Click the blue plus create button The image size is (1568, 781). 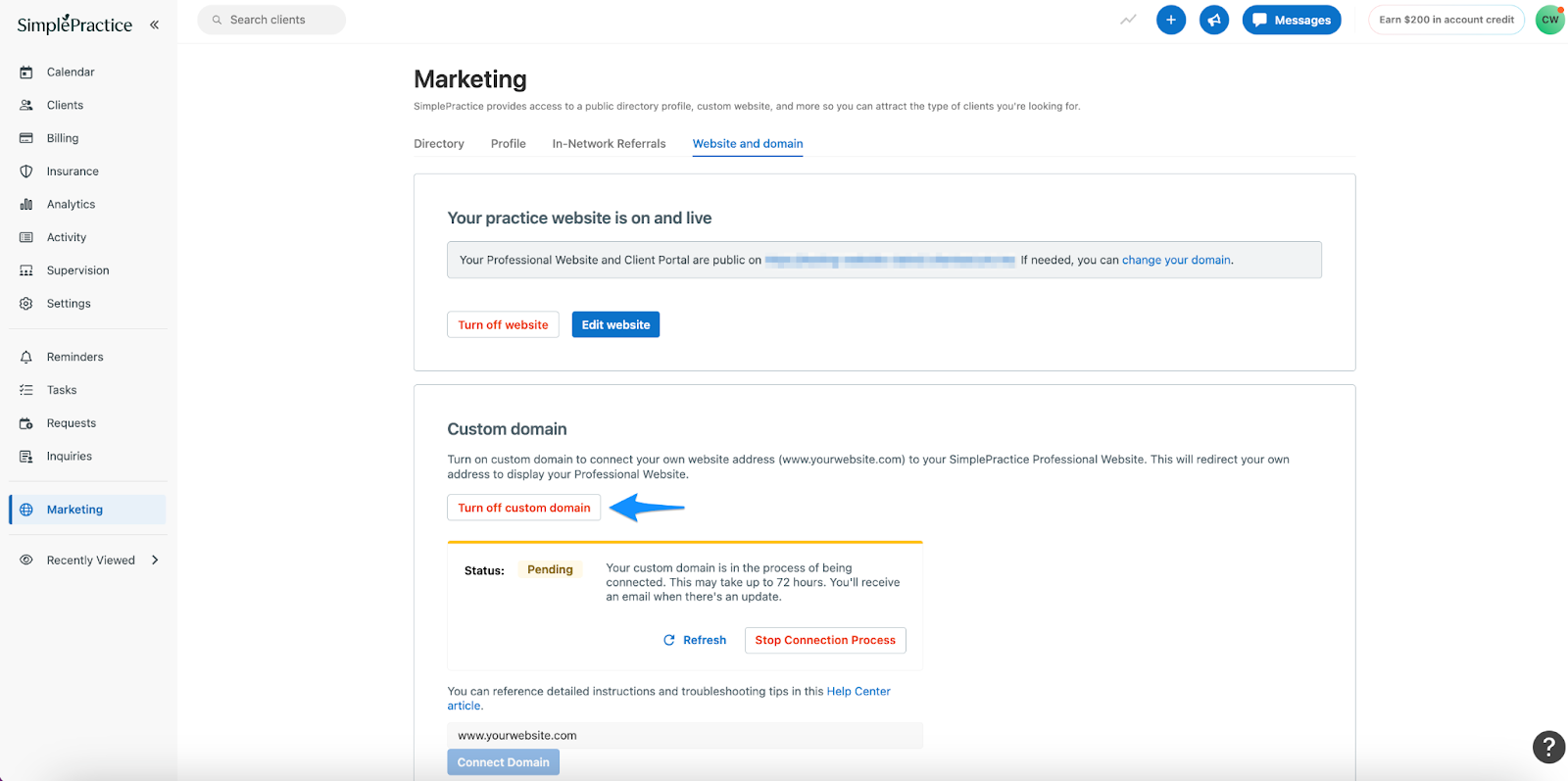[x=1171, y=20]
